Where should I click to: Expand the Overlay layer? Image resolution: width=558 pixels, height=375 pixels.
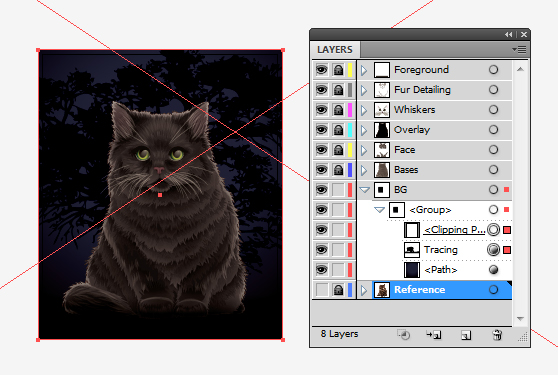point(364,130)
